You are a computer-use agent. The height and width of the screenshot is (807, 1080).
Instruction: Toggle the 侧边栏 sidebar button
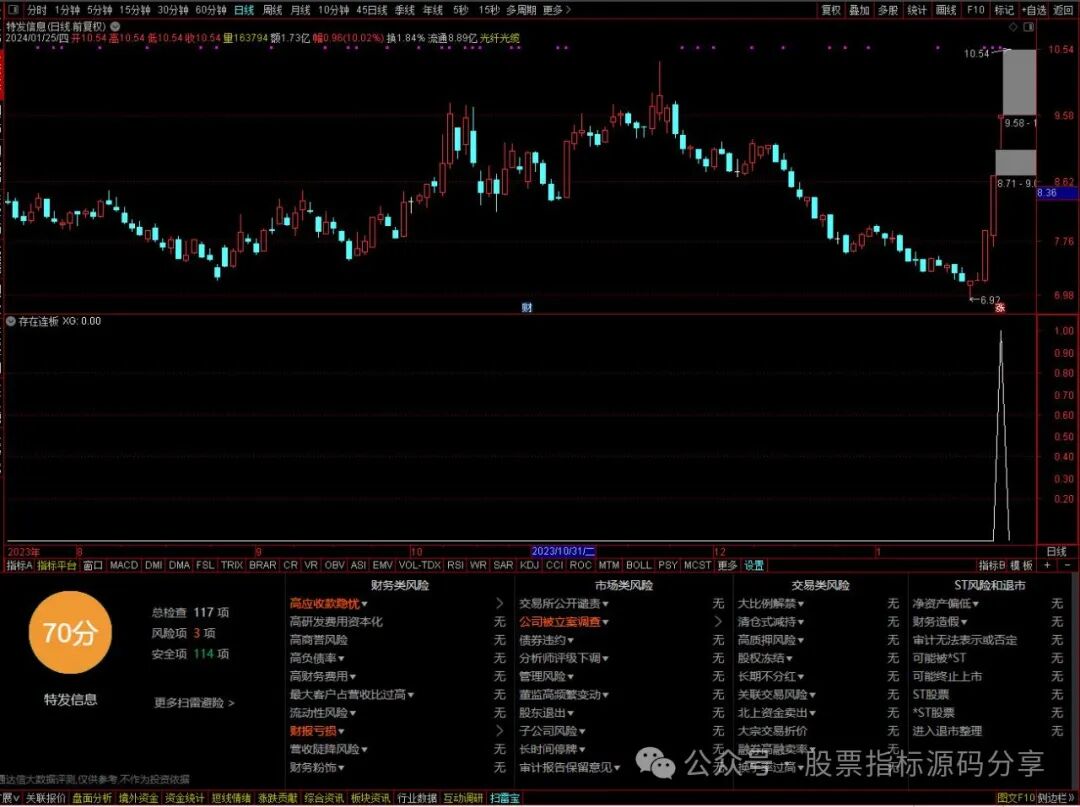pos(1054,799)
